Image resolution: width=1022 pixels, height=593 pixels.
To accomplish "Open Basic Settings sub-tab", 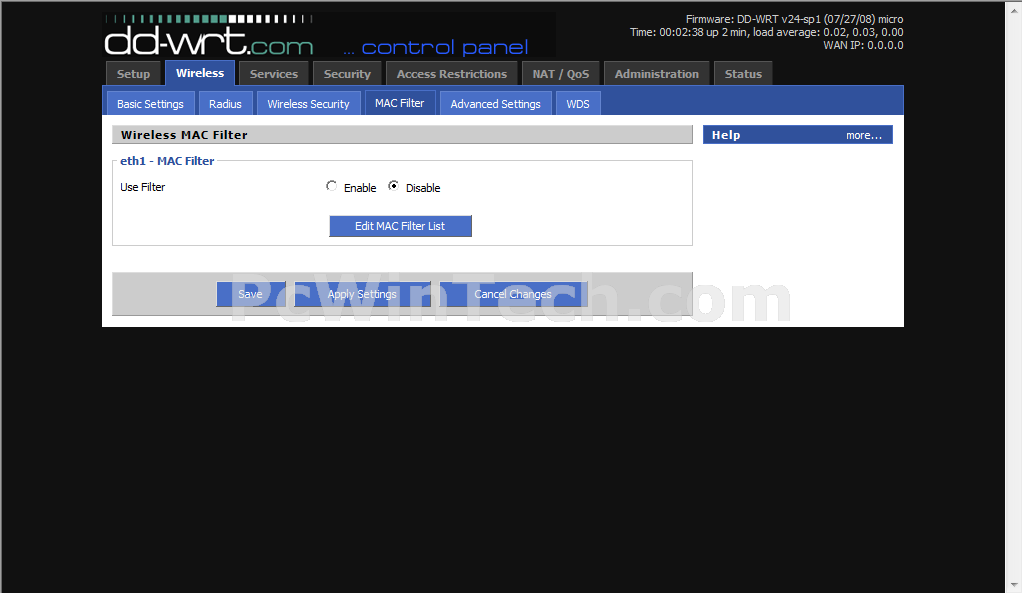I will click(150, 104).
